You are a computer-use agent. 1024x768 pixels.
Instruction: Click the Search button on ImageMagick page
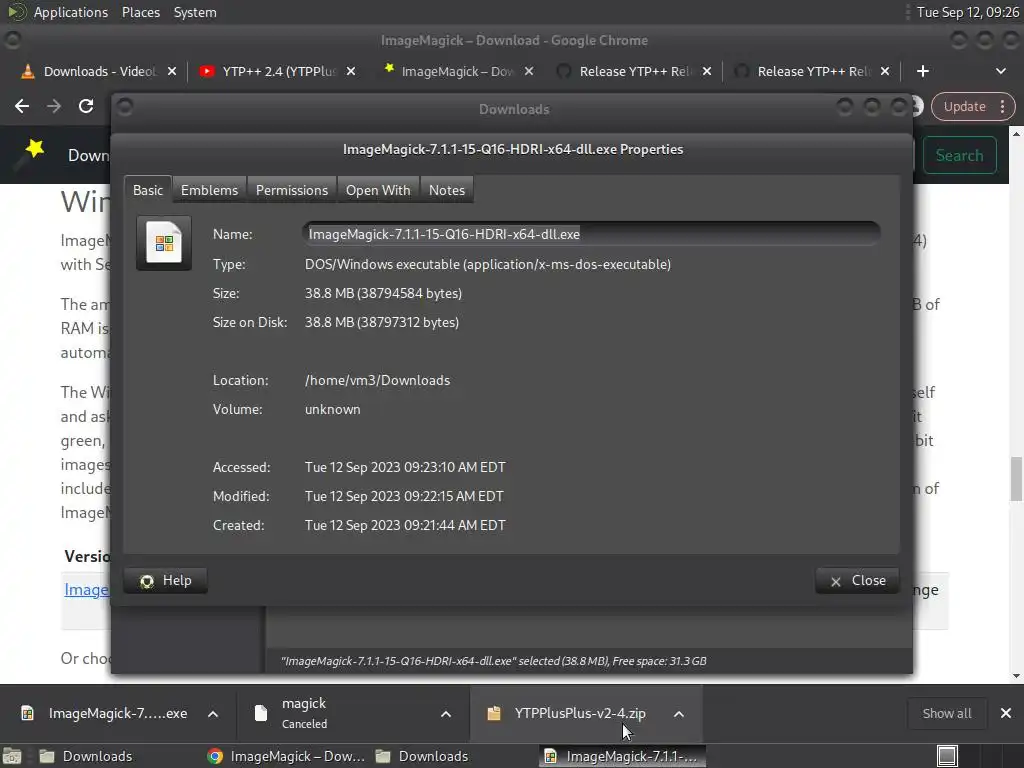pyautogui.click(x=959, y=155)
